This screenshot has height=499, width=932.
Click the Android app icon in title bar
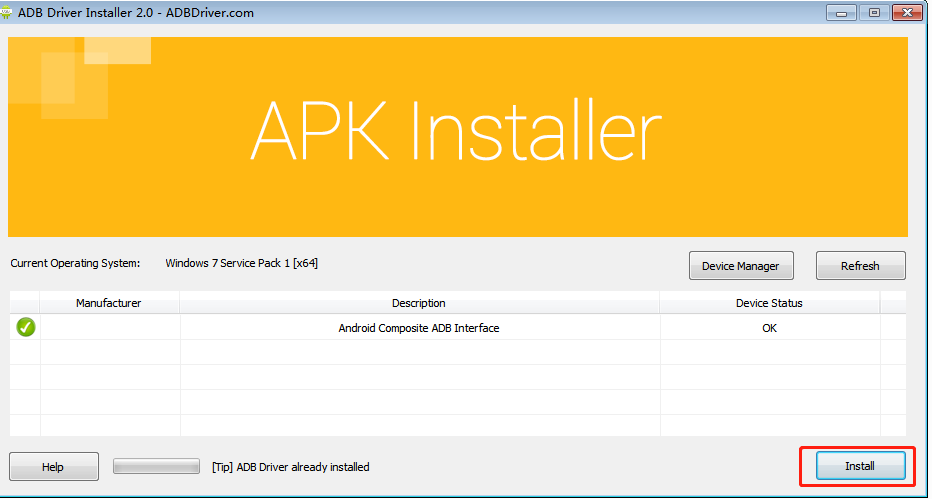[x=7, y=12]
